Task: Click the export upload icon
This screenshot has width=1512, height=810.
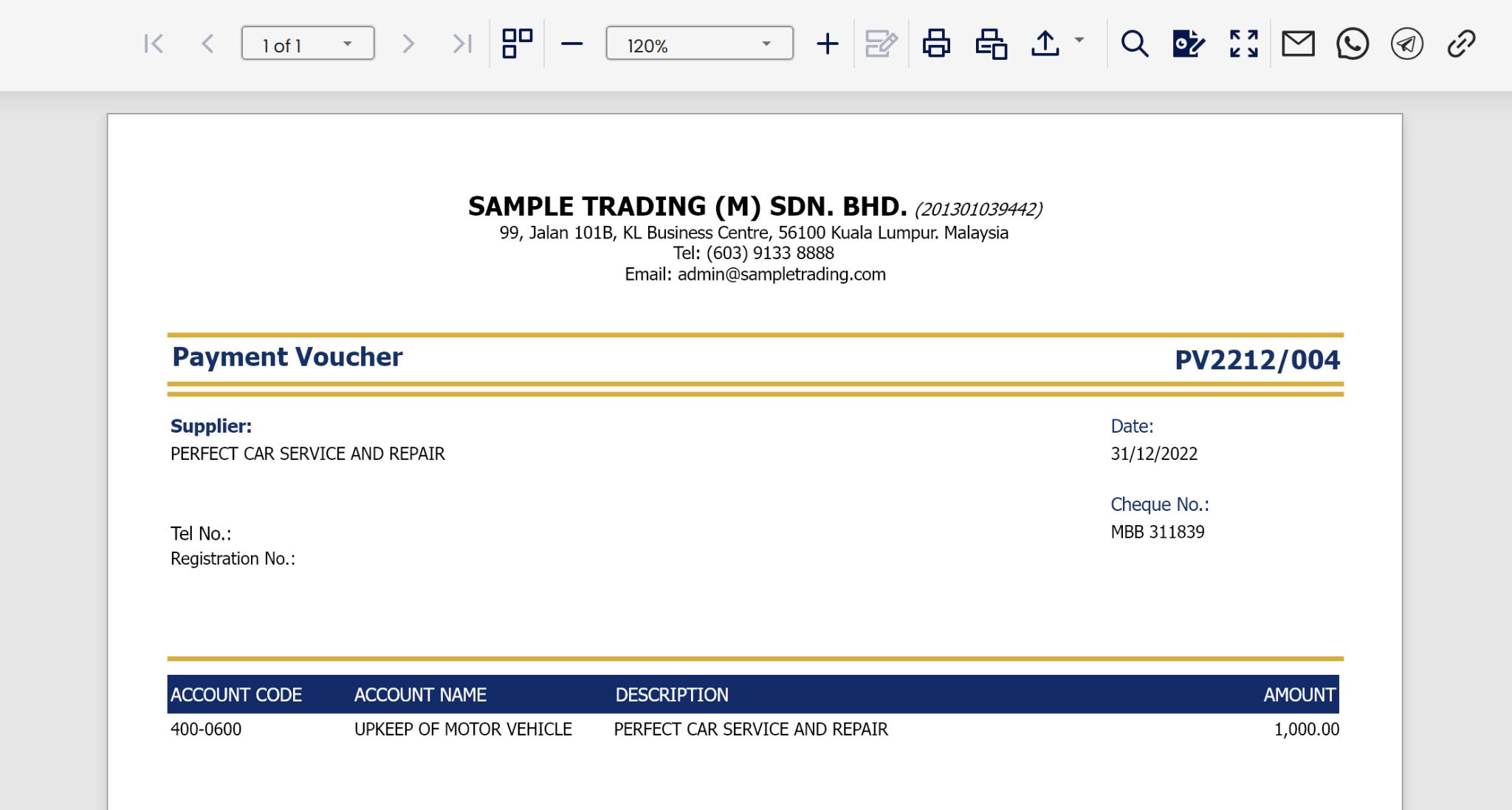Action: (x=1045, y=44)
